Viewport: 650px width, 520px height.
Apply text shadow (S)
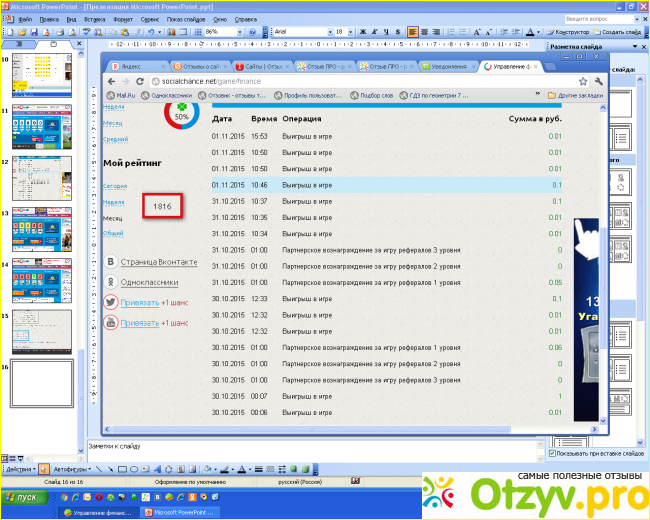coord(398,32)
